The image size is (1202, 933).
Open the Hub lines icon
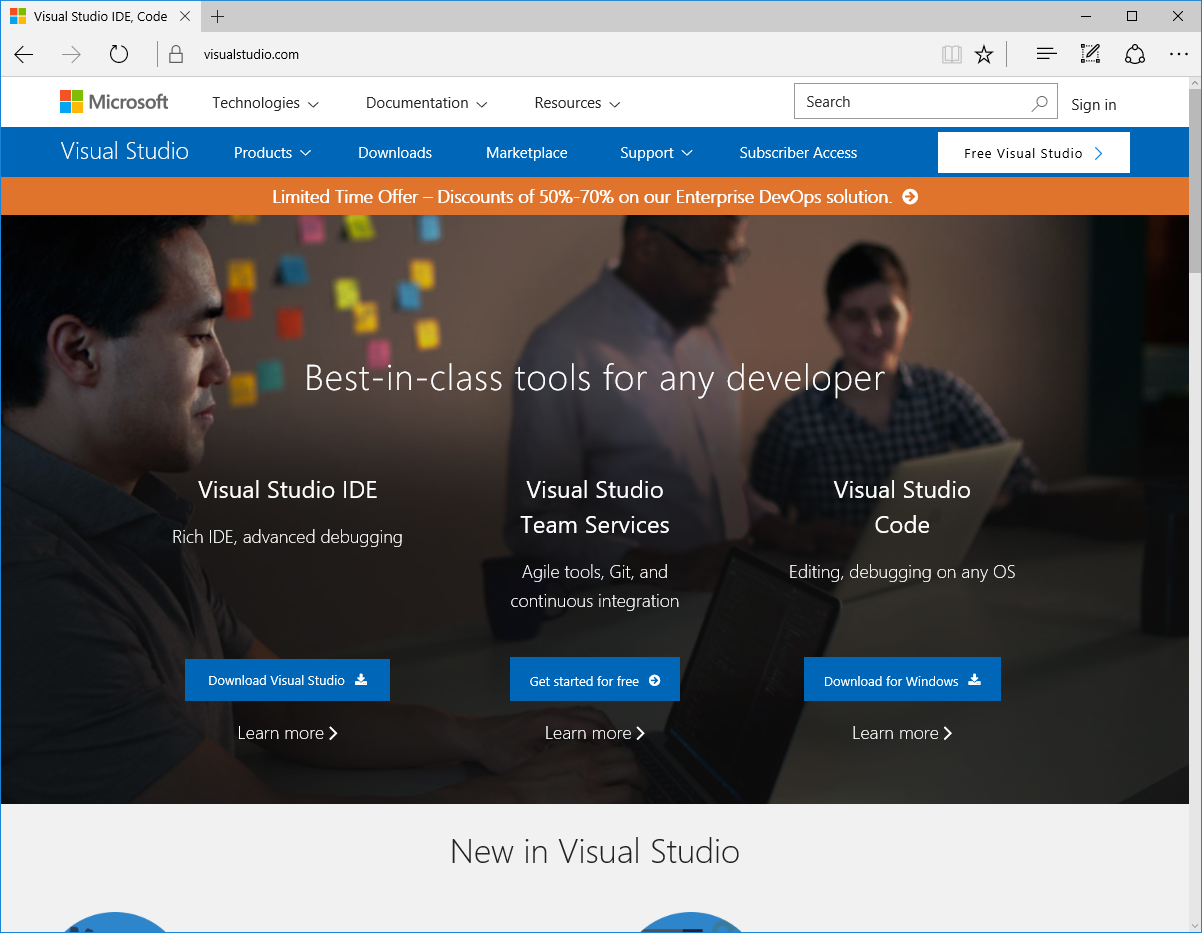pyautogui.click(x=1046, y=54)
